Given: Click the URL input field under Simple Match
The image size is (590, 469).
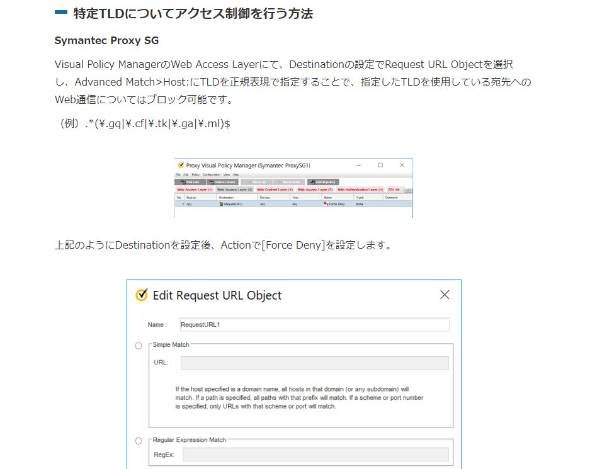Looking at the screenshot, I should click(315, 363).
